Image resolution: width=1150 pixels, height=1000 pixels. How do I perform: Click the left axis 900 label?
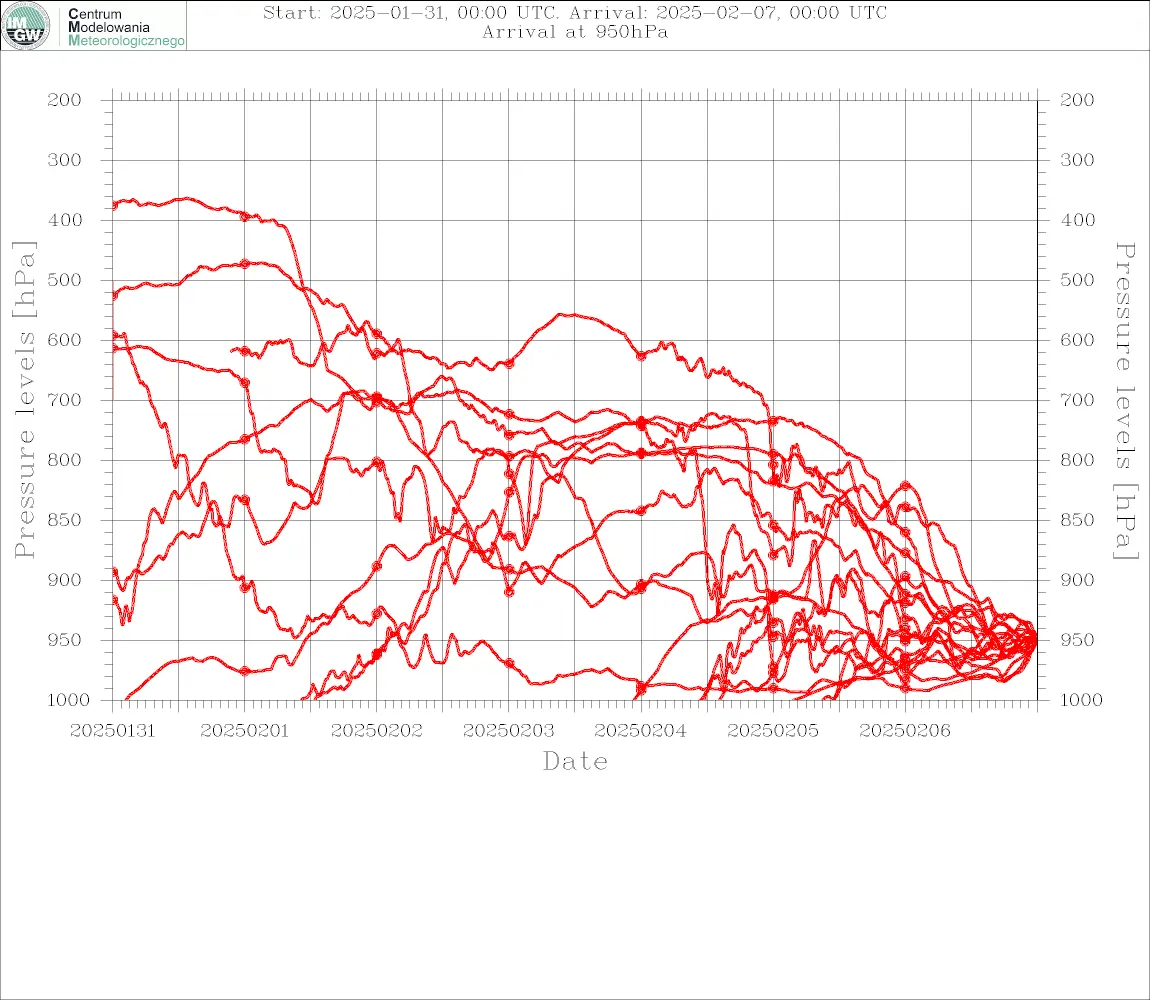pyautogui.click(x=65, y=580)
